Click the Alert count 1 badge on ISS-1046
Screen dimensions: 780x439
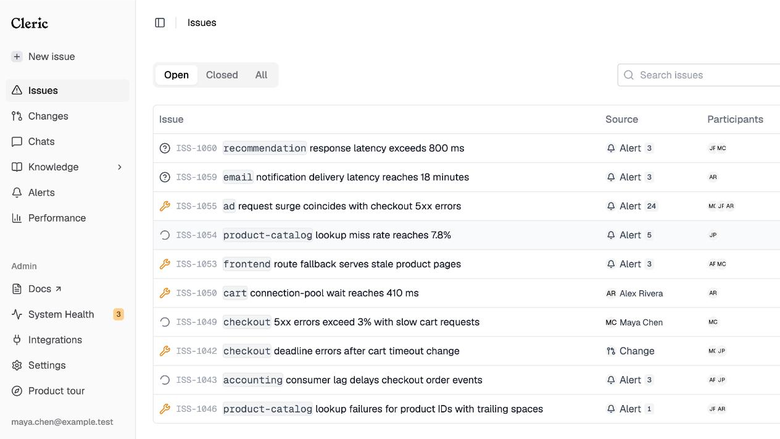tap(649, 409)
